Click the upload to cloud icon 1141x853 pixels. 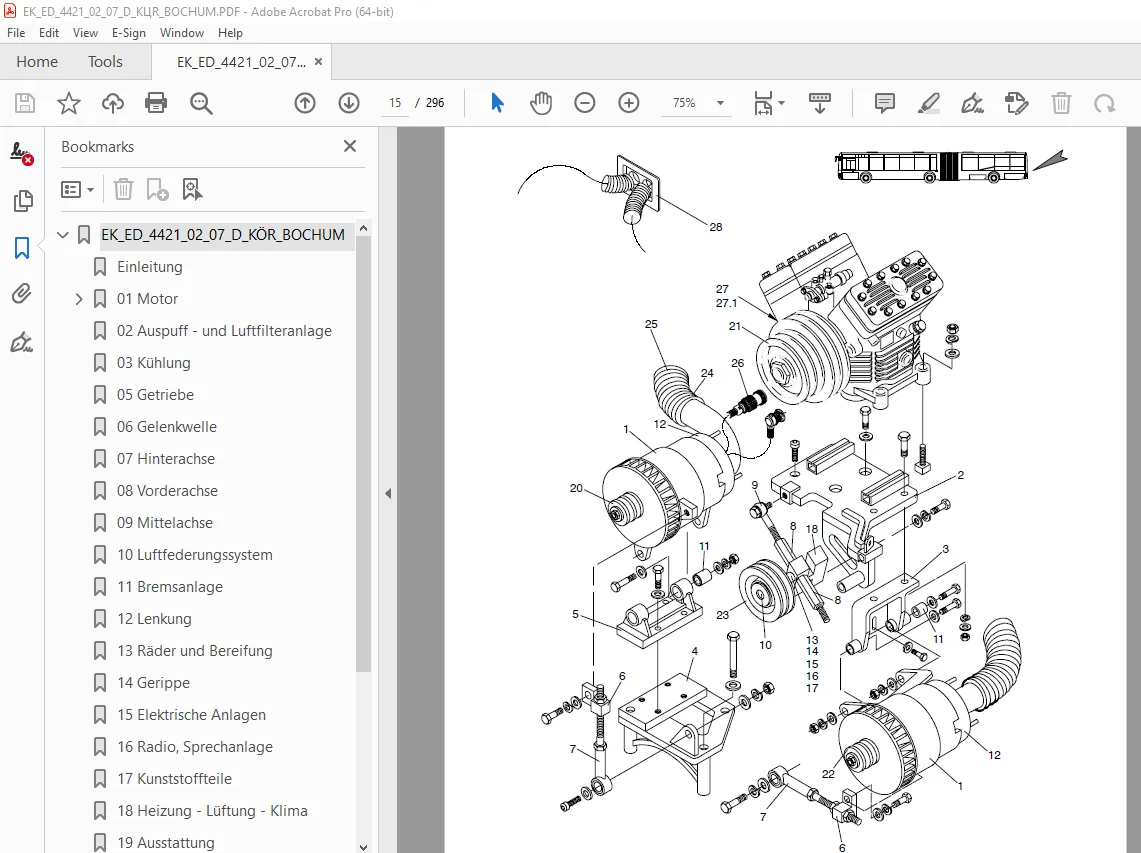pos(113,103)
